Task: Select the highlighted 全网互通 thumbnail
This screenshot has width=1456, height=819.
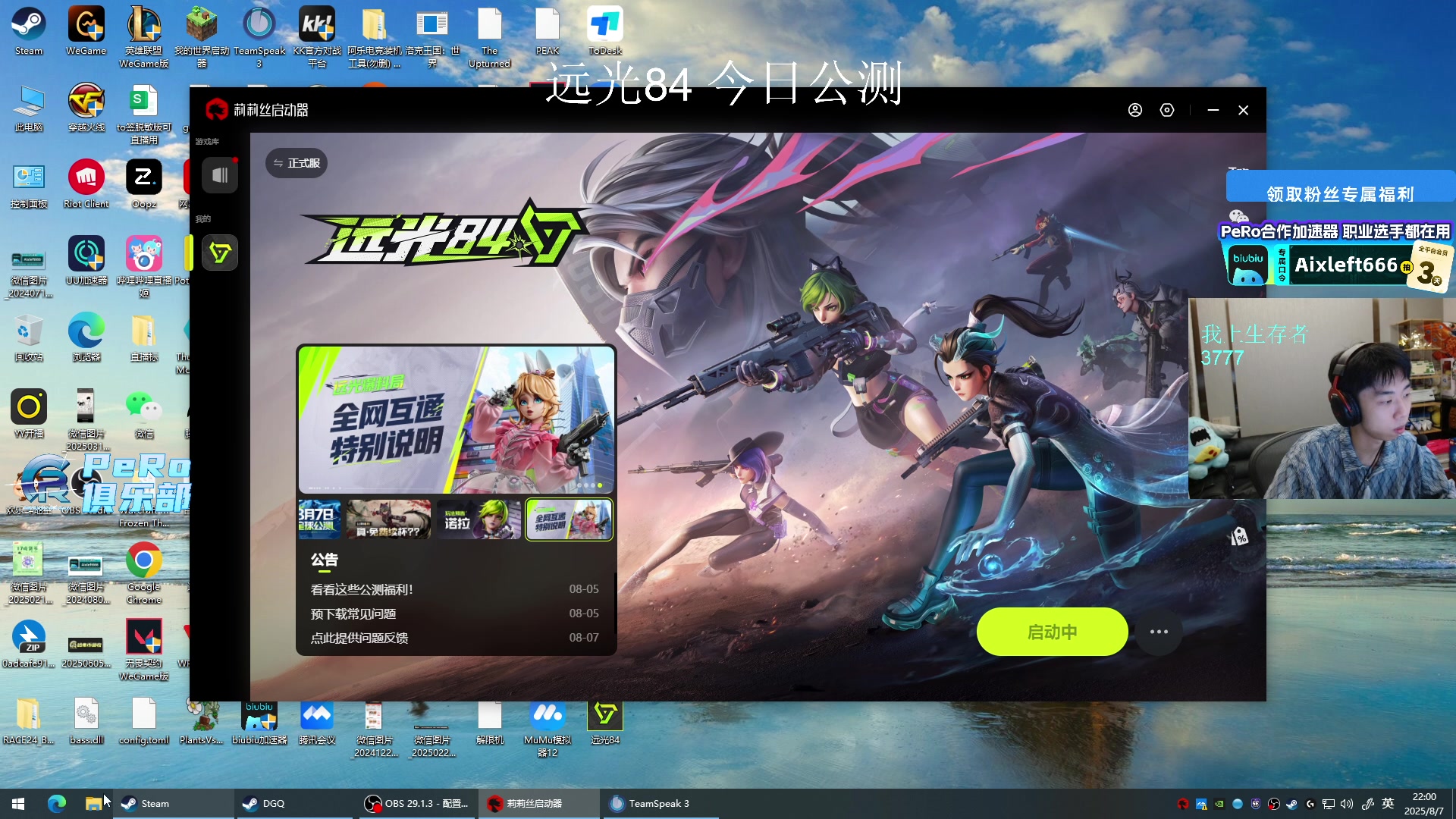Action: (x=569, y=519)
